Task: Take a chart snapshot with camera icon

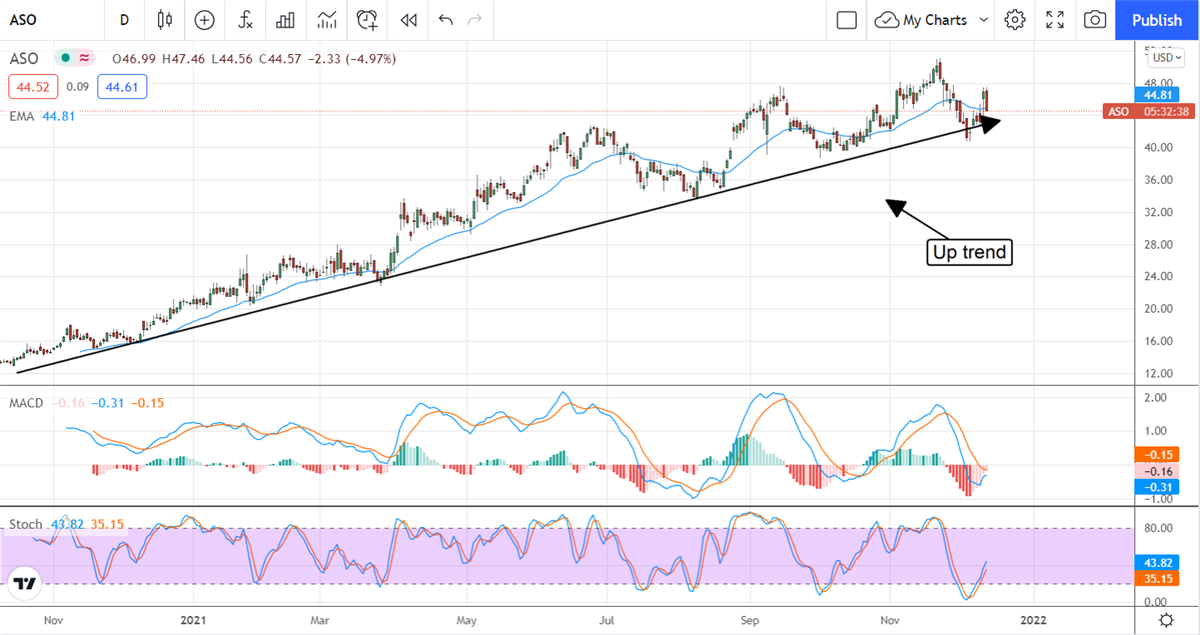Action: [x=1095, y=20]
